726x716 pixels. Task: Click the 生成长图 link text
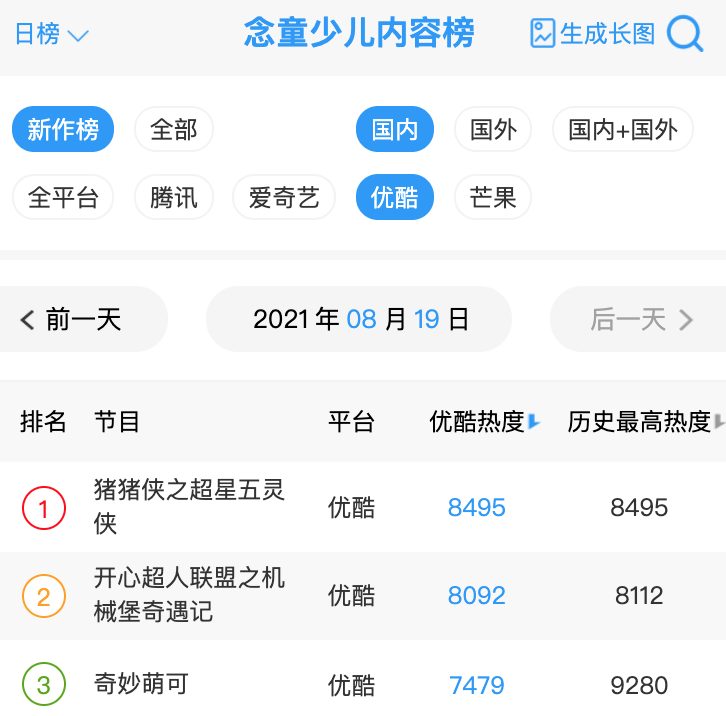pos(607,34)
